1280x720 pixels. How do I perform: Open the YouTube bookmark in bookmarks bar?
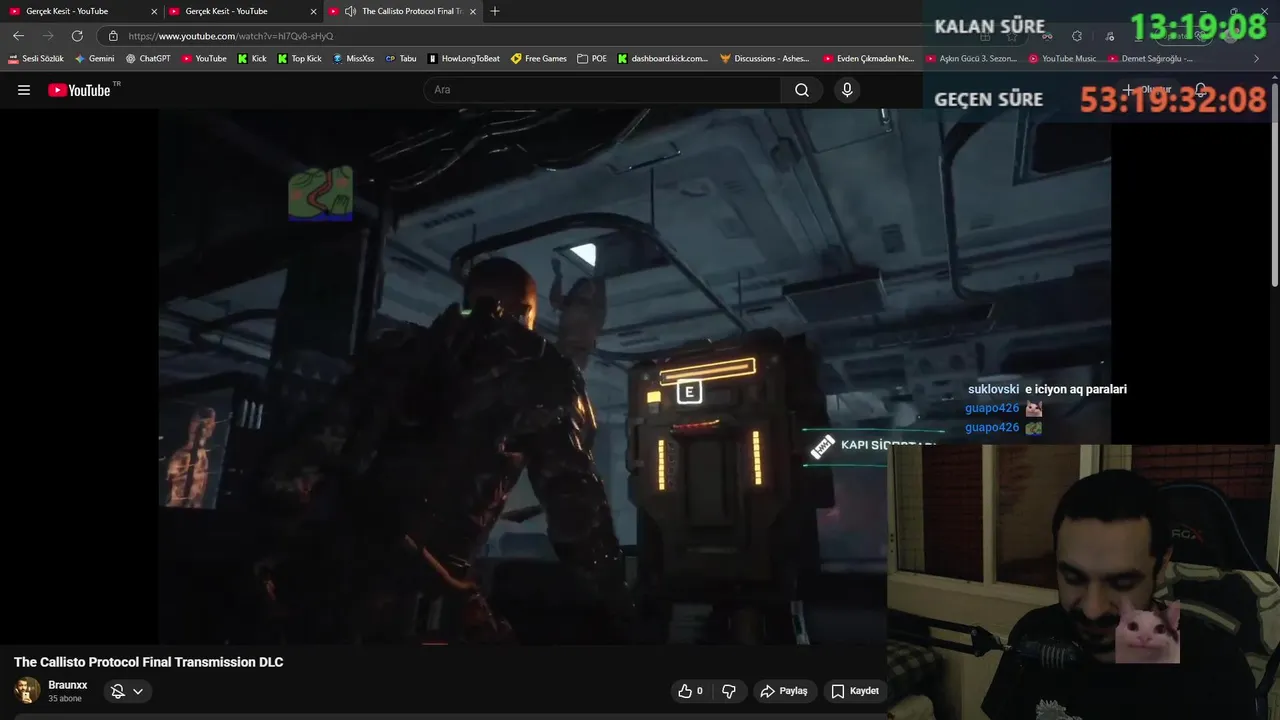pyautogui.click(x=204, y=59)
